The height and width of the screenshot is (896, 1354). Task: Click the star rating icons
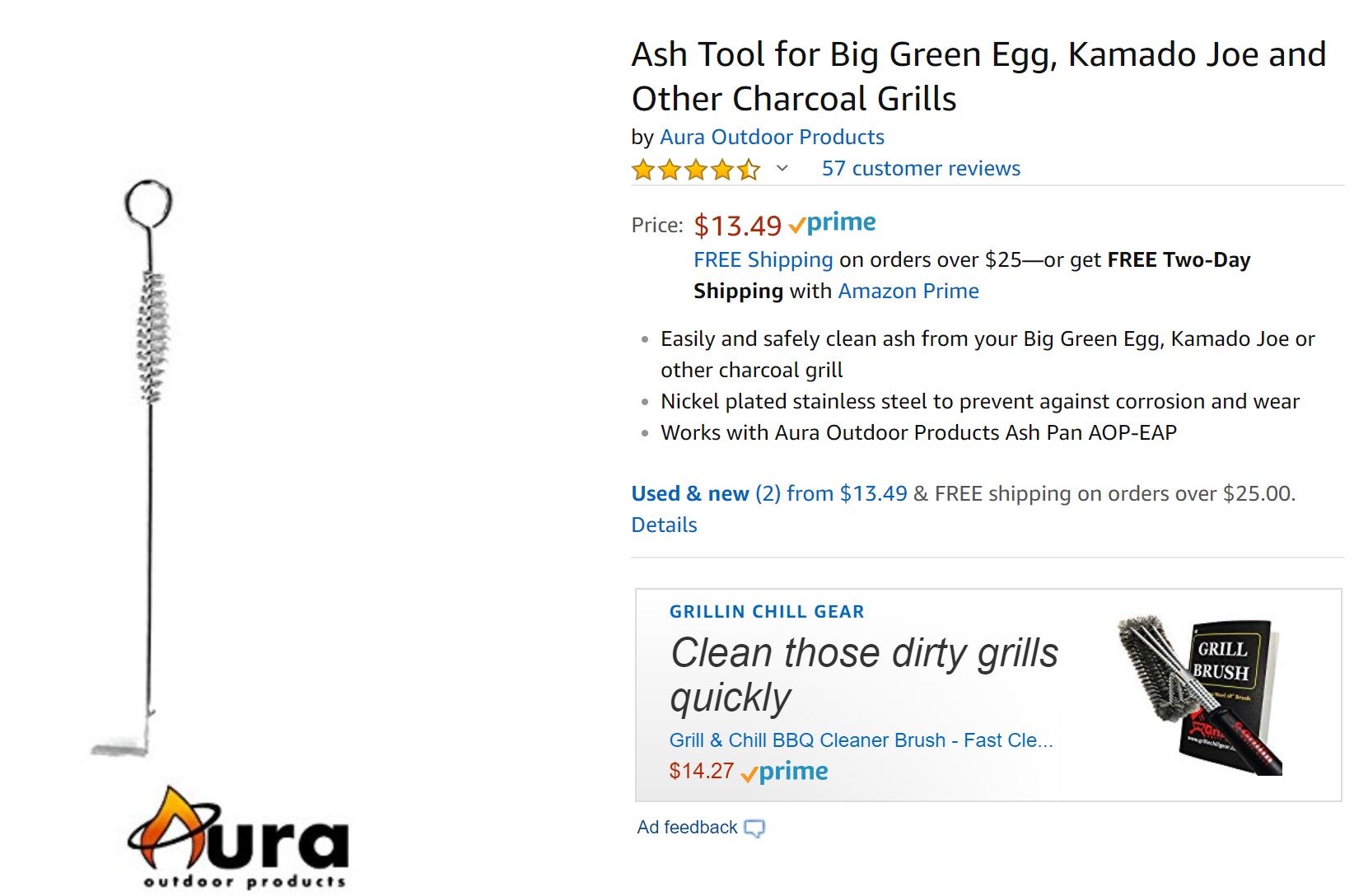point(695,170)
